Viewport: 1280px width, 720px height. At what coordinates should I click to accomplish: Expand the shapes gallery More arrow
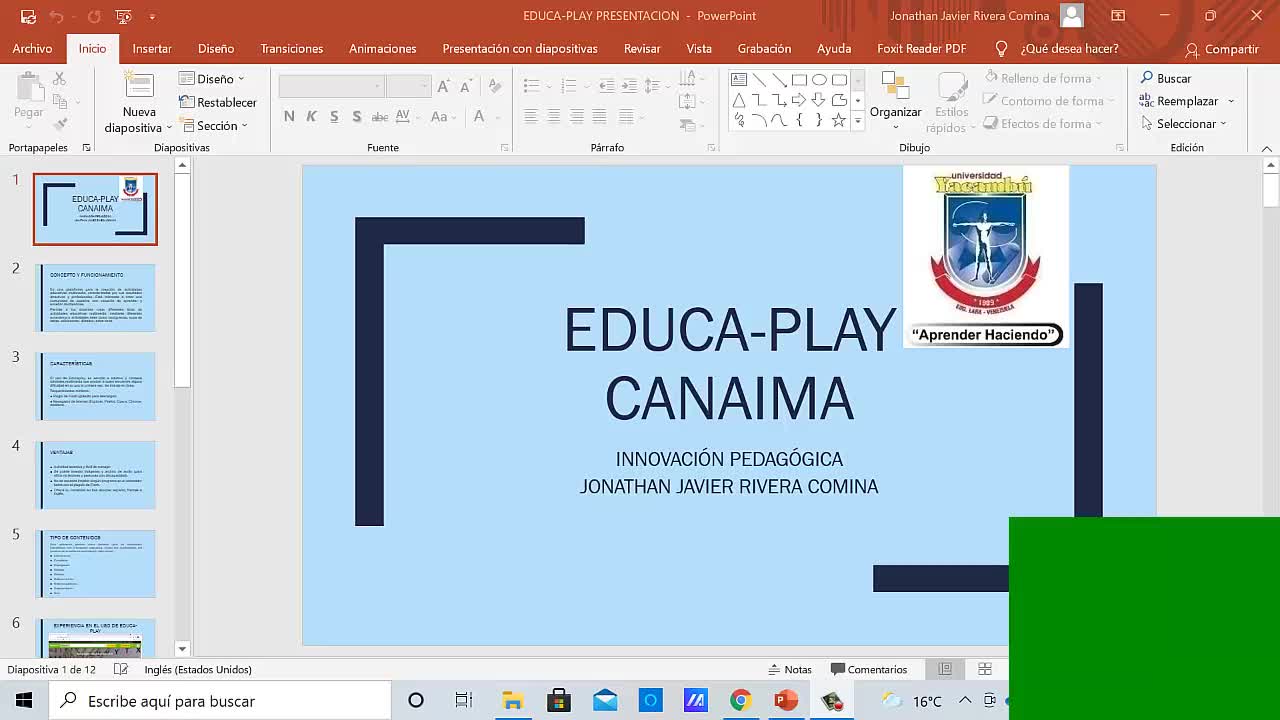857,121
